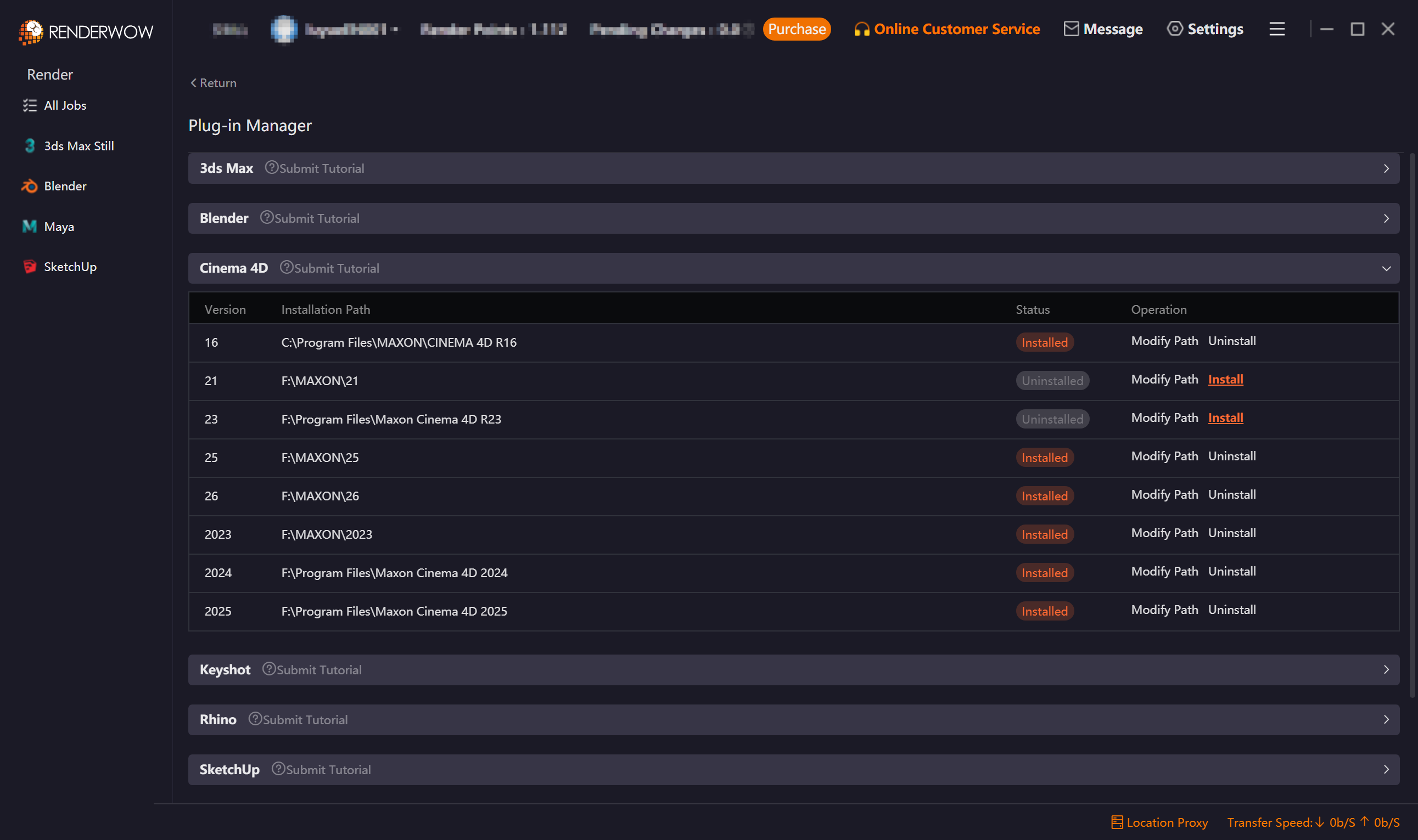
Task: Open Blender render section in sidebar
Action: (x=54, y=186)
